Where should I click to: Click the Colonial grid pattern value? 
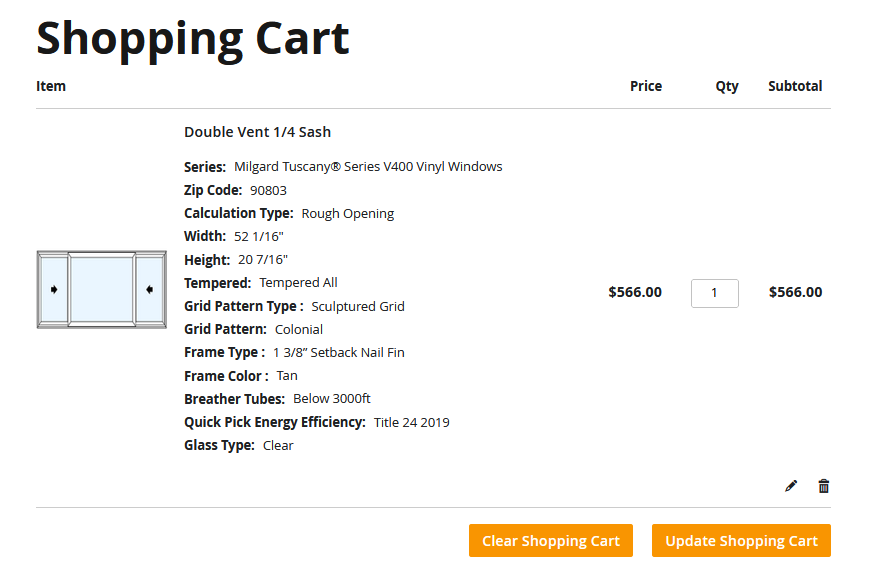tap(299, 329)
